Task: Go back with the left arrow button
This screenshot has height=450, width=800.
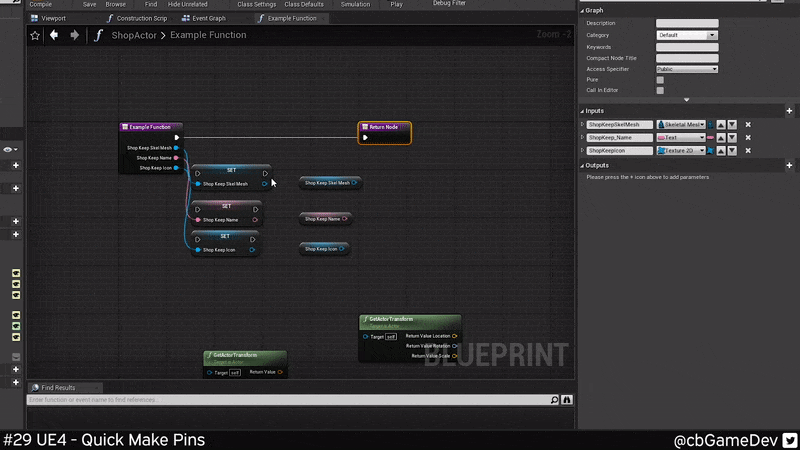Action: click(54, 35)
